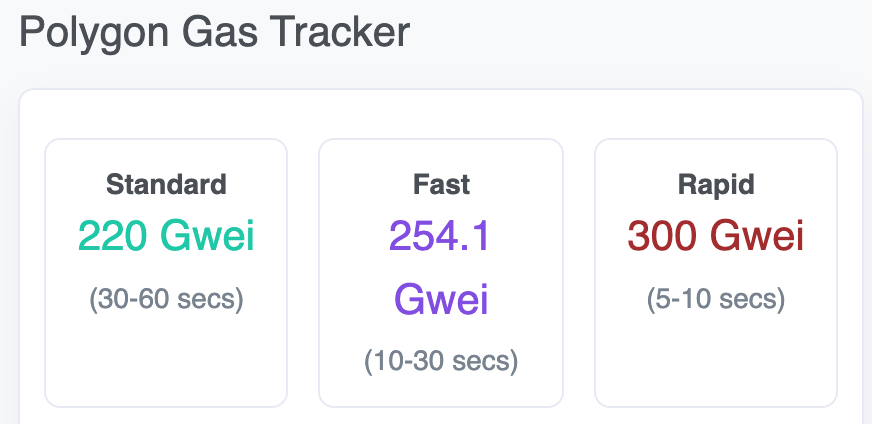Click the purple 254.1 value
The image size is (872, 424).
439,236
